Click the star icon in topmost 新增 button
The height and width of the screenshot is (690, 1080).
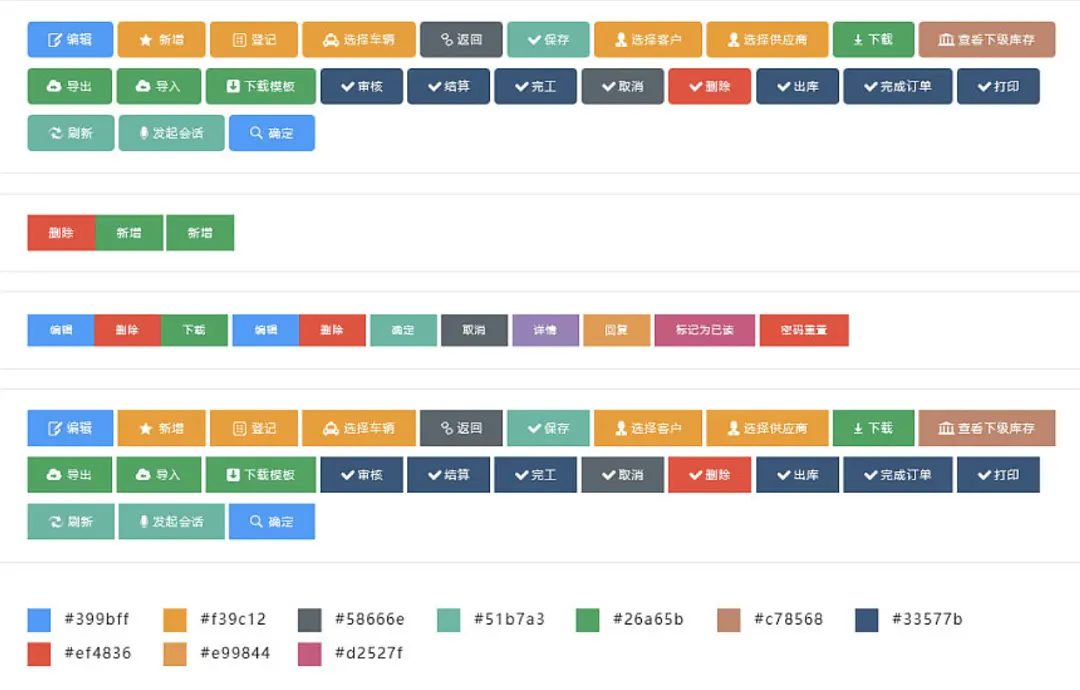click(x=145, y=40)
